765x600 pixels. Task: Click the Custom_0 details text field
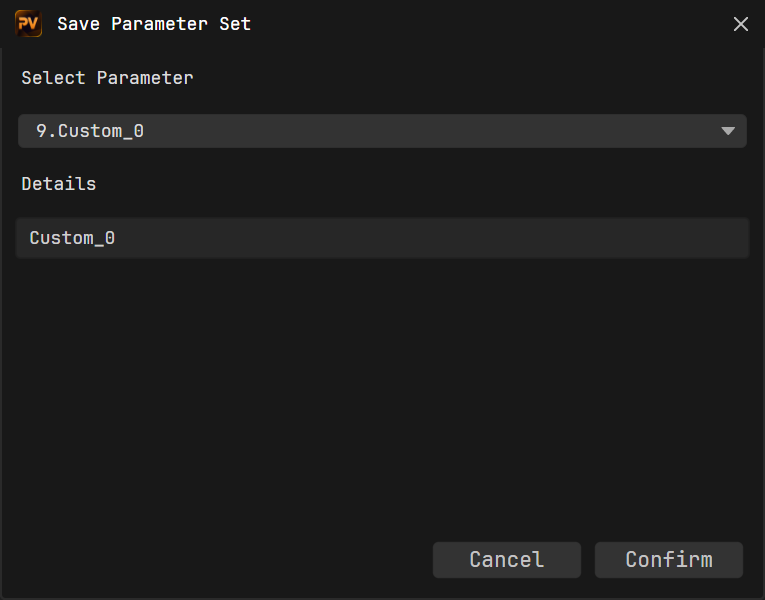click(382, 238)
